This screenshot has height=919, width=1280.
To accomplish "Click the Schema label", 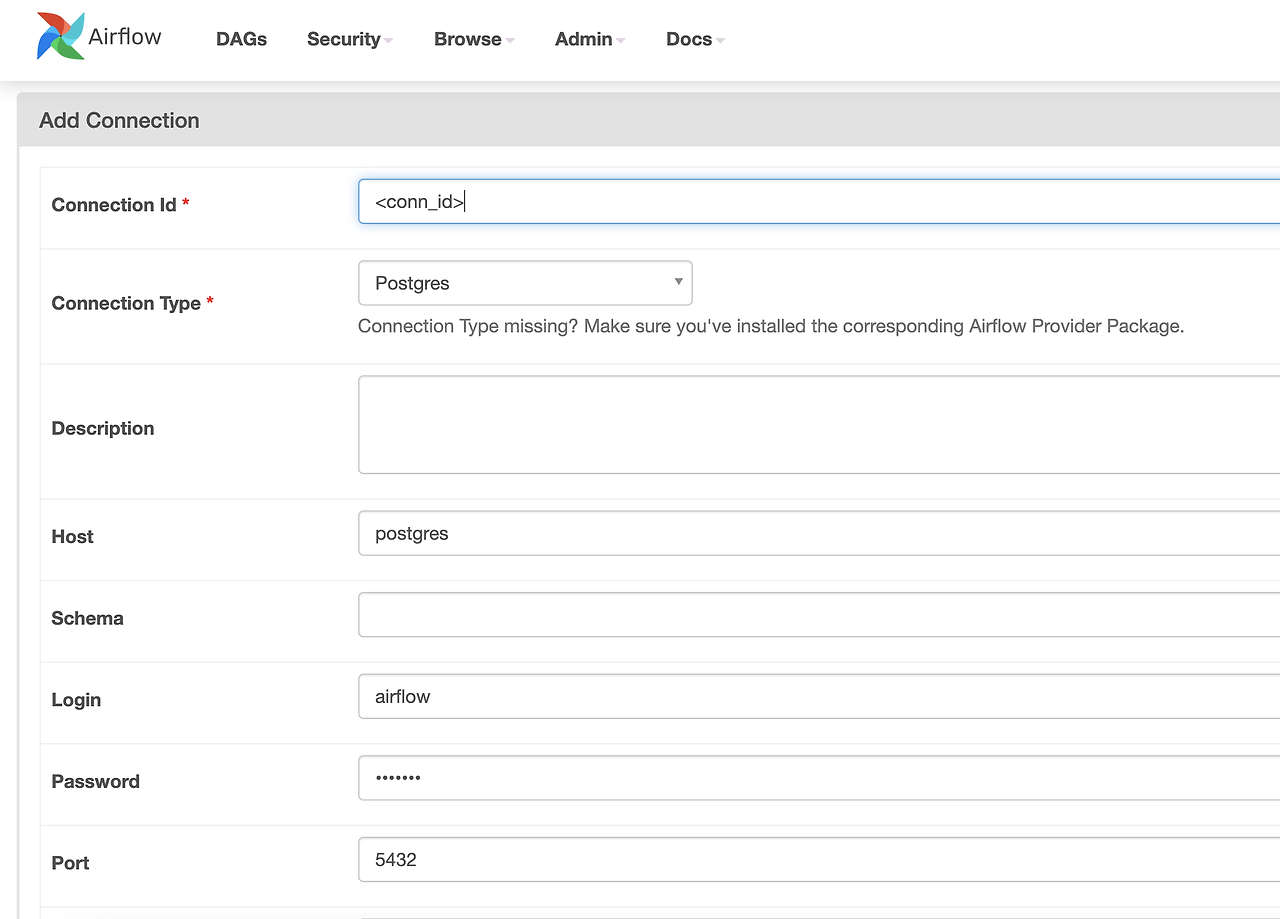I will [87, 618].
